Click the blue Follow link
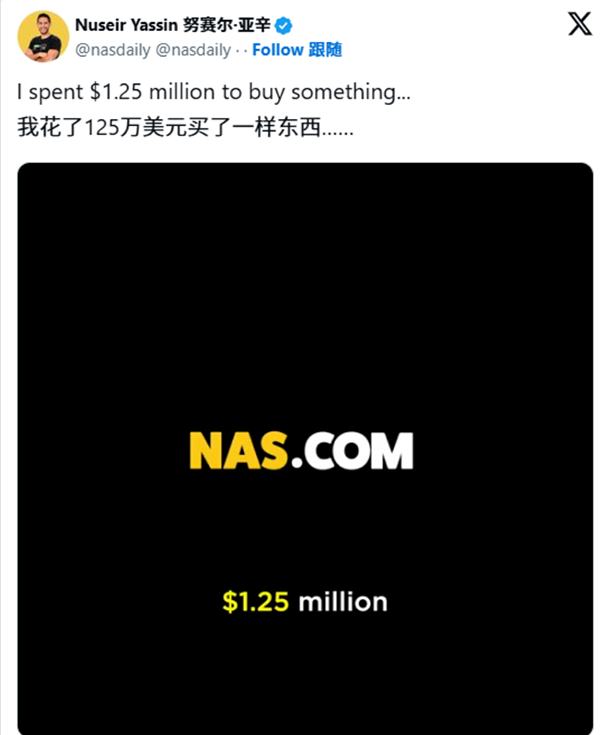 pyautogui.click(x=277, y=49)
